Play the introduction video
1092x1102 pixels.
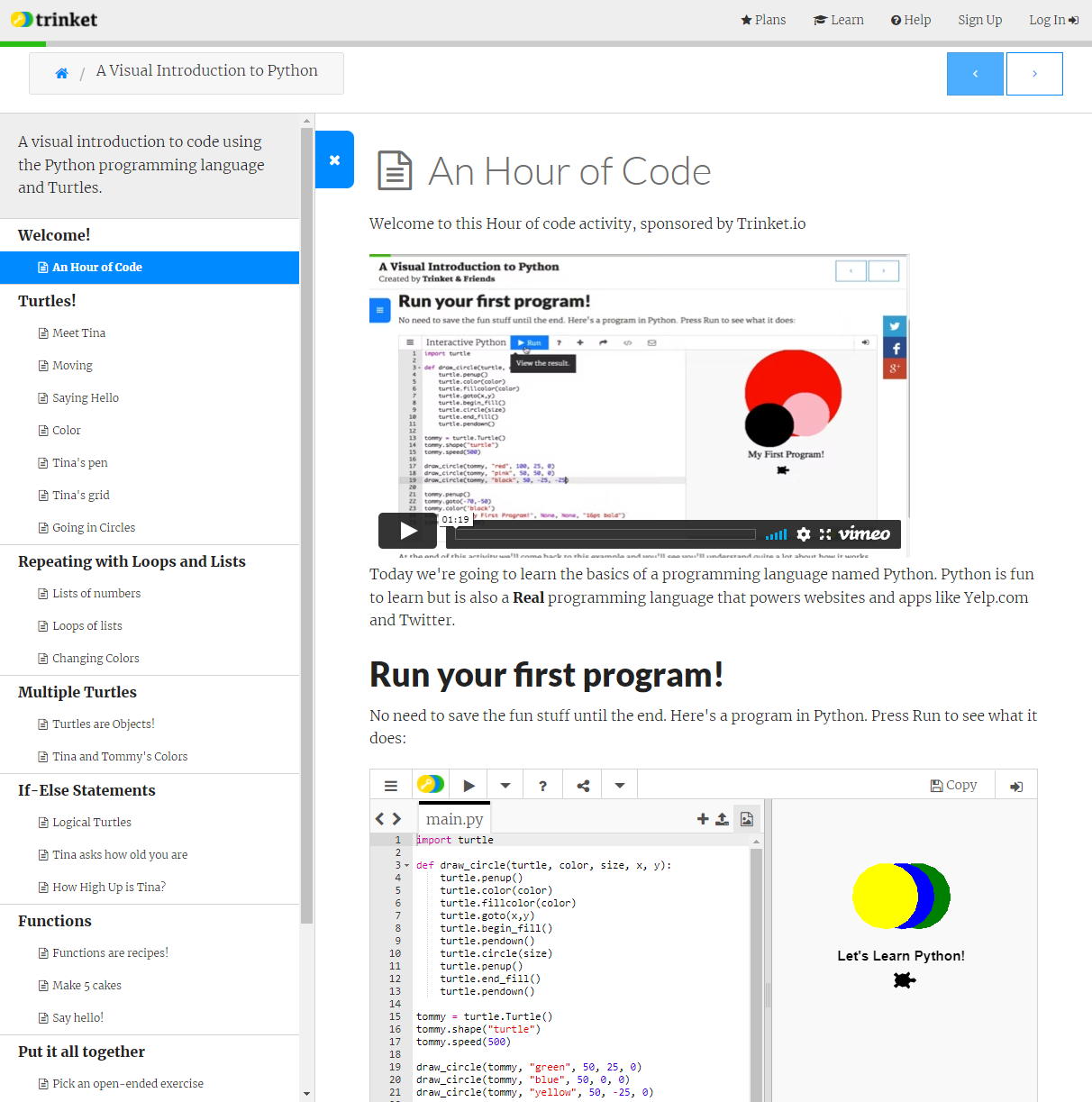point(407,531)
